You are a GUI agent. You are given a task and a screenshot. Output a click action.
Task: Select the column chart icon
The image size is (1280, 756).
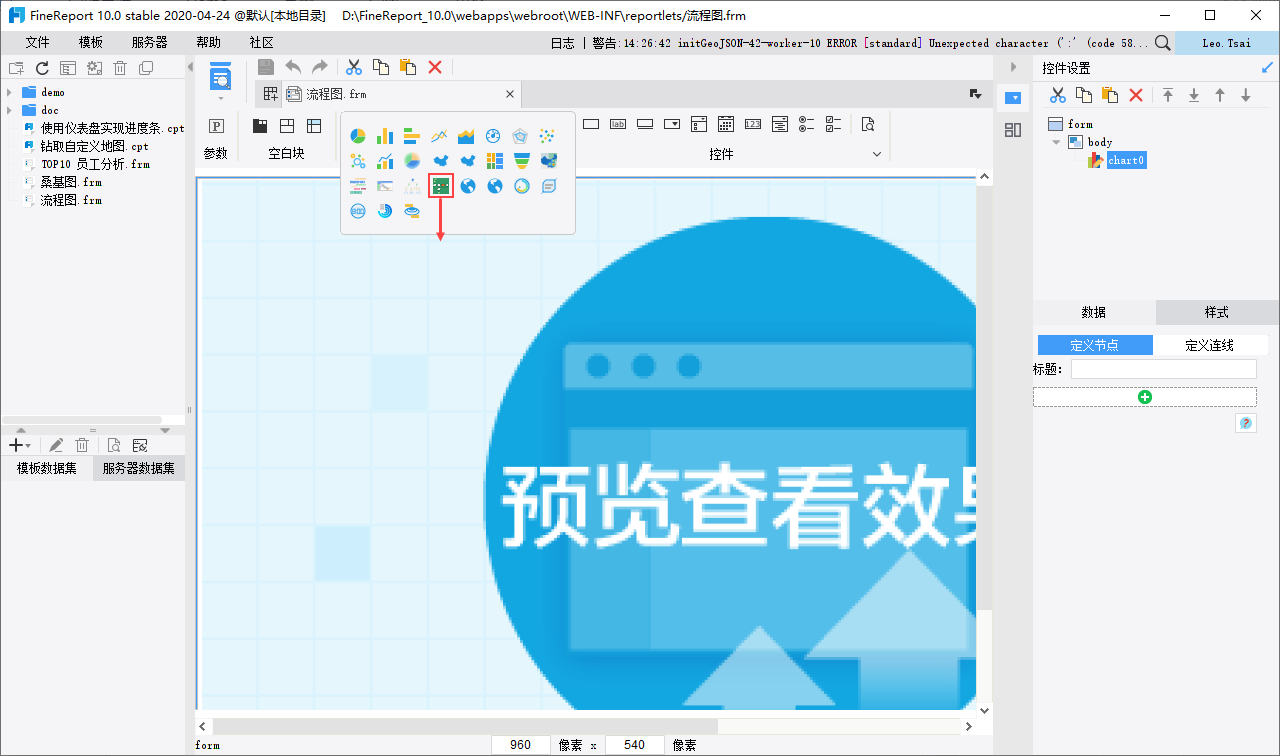click(385, 136)
